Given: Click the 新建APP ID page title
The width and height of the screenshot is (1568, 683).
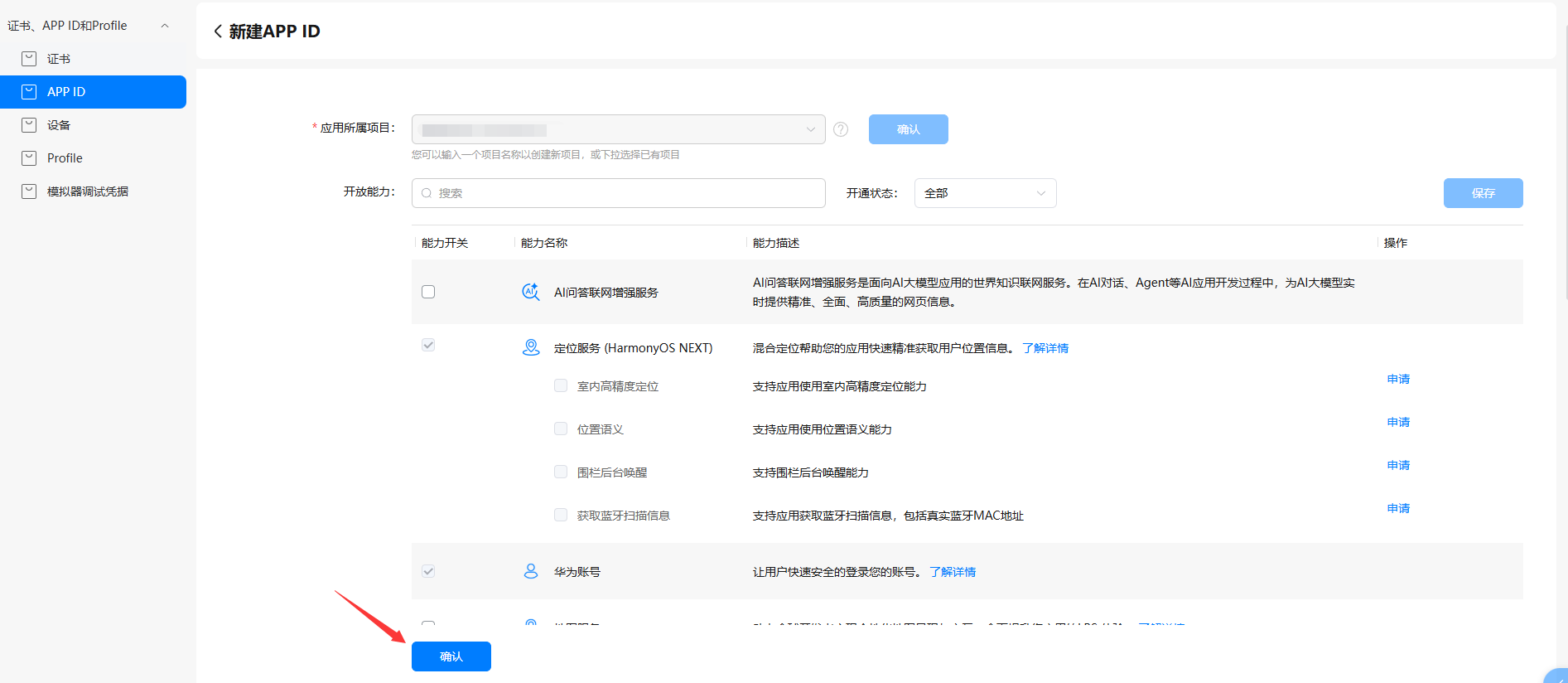Looking at the screenshot, I should 274,31.
